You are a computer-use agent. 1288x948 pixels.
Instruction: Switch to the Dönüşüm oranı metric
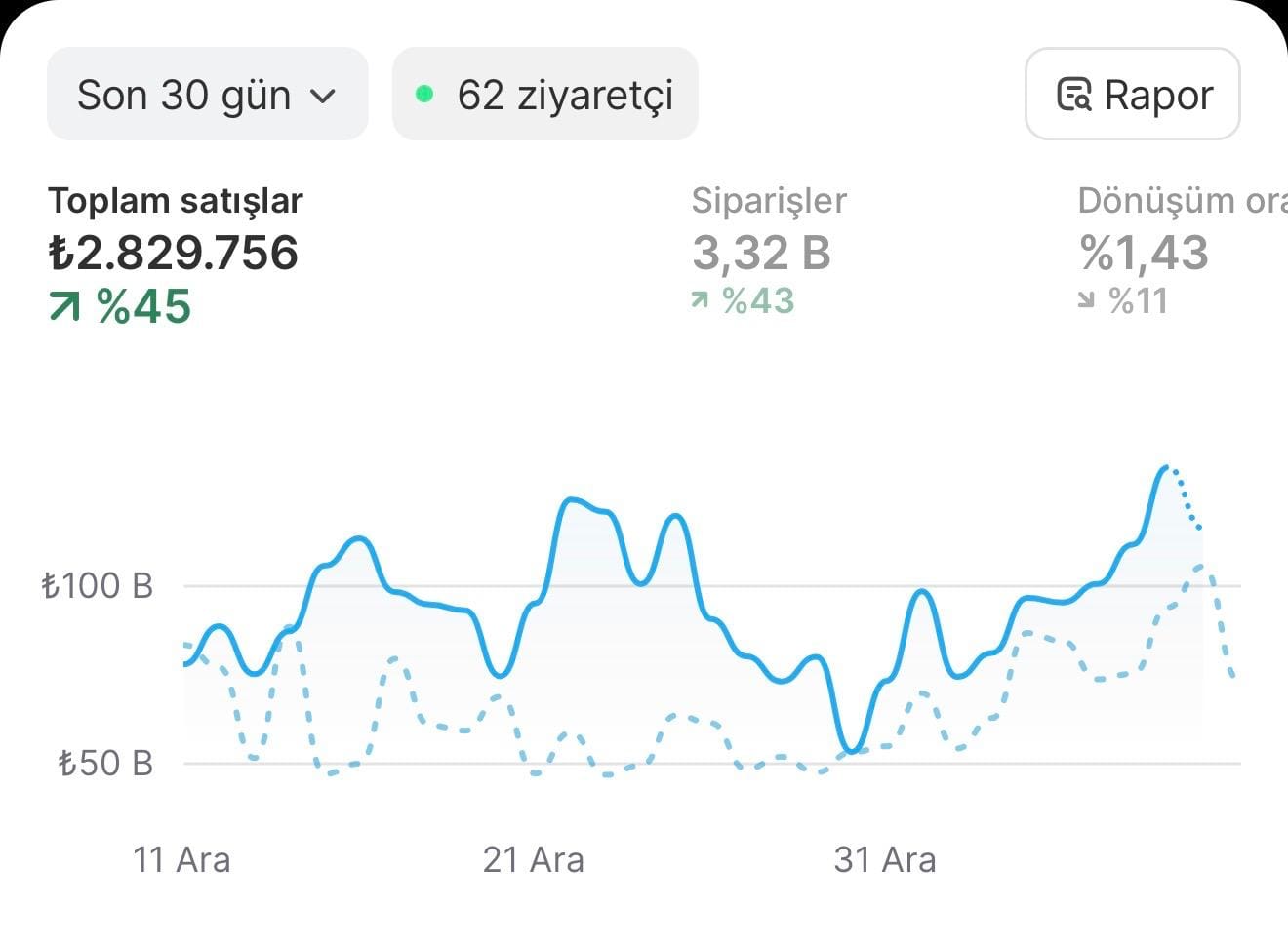pos(1181,201)
